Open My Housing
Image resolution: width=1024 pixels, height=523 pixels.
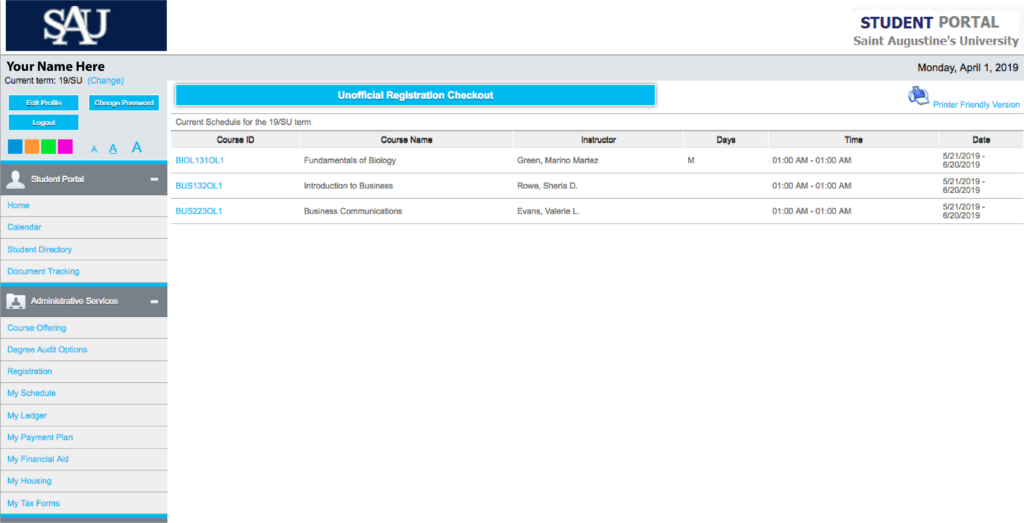click(84, 481)
